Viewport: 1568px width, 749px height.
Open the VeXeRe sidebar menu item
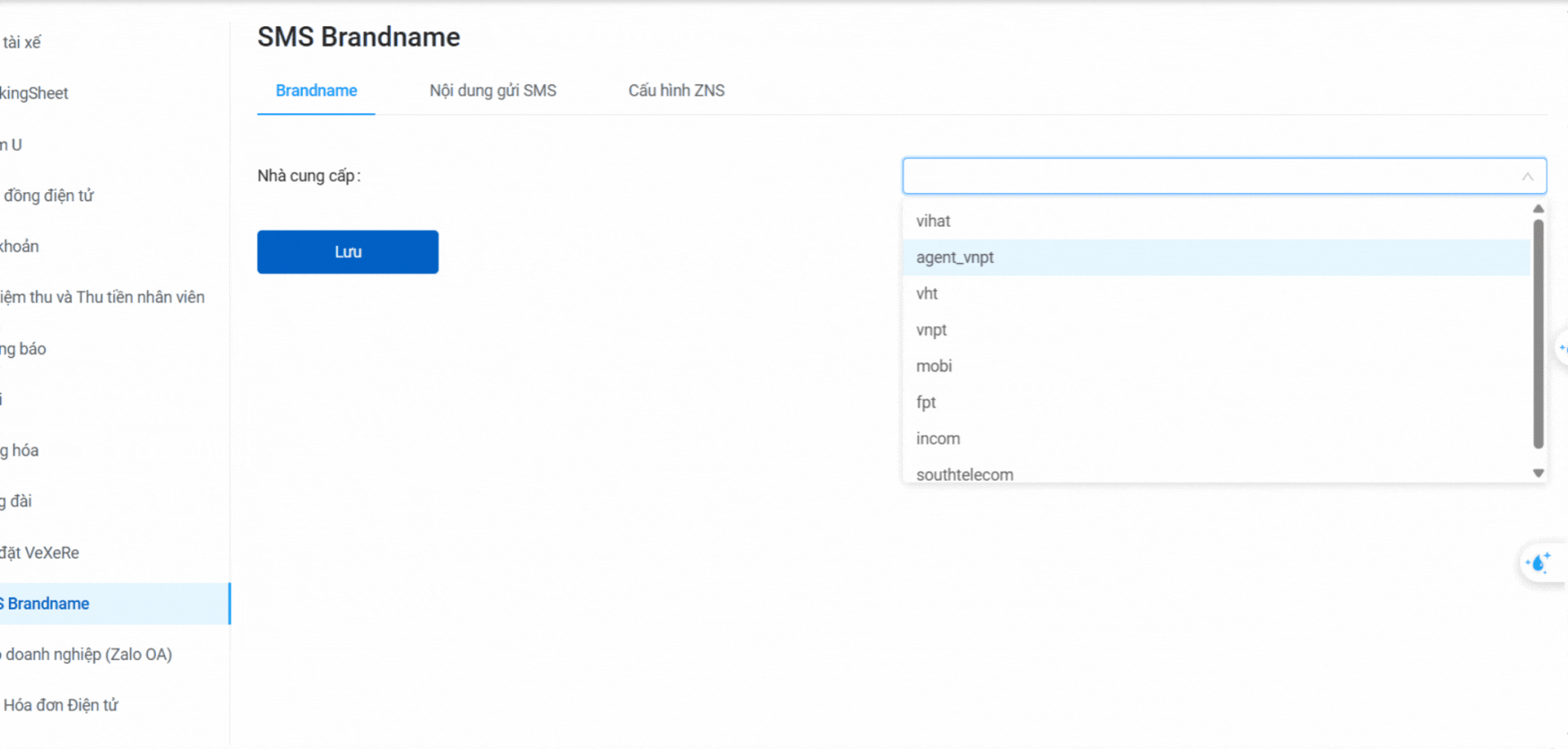(x=41, y=553)
